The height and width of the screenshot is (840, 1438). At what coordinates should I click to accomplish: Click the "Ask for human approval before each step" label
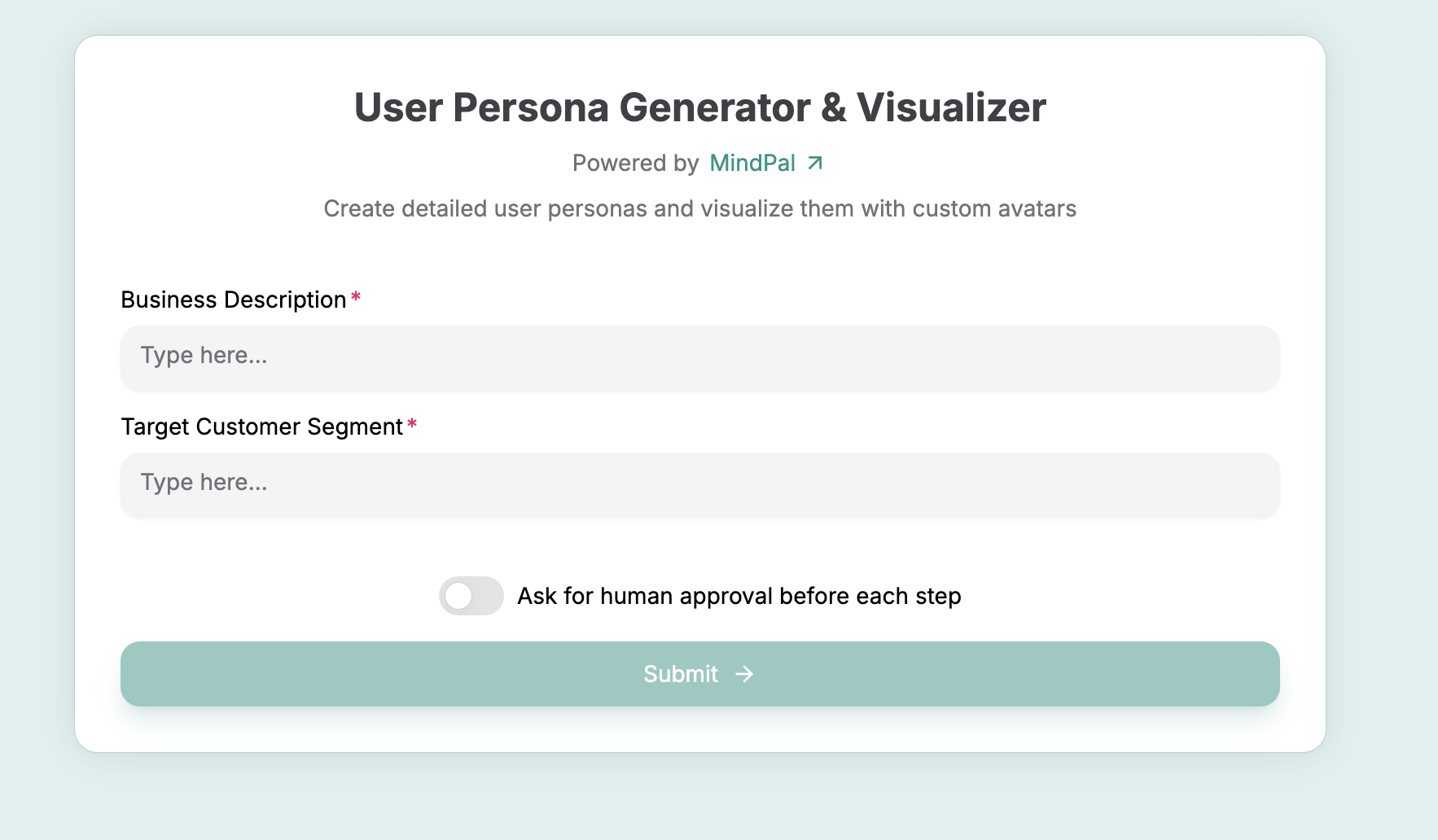click(739, 596)
